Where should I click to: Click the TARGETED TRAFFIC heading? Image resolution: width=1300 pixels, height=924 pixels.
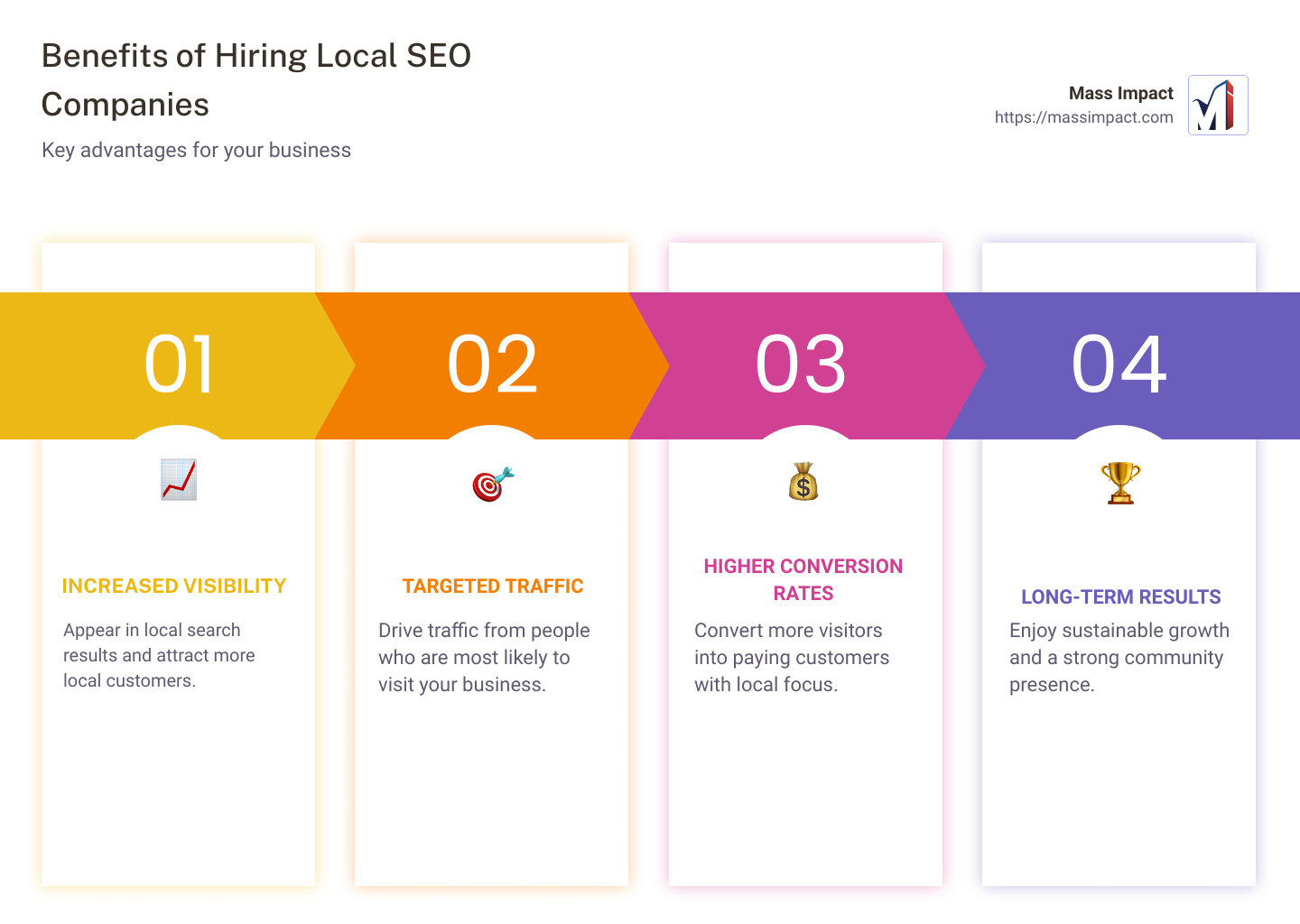(492, 586)
